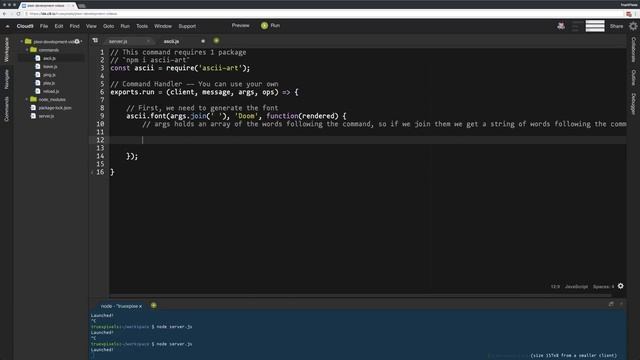Screen dimensions: 640x360
Task: Run the project with green Run button
Action: click(x=271, y=25)
